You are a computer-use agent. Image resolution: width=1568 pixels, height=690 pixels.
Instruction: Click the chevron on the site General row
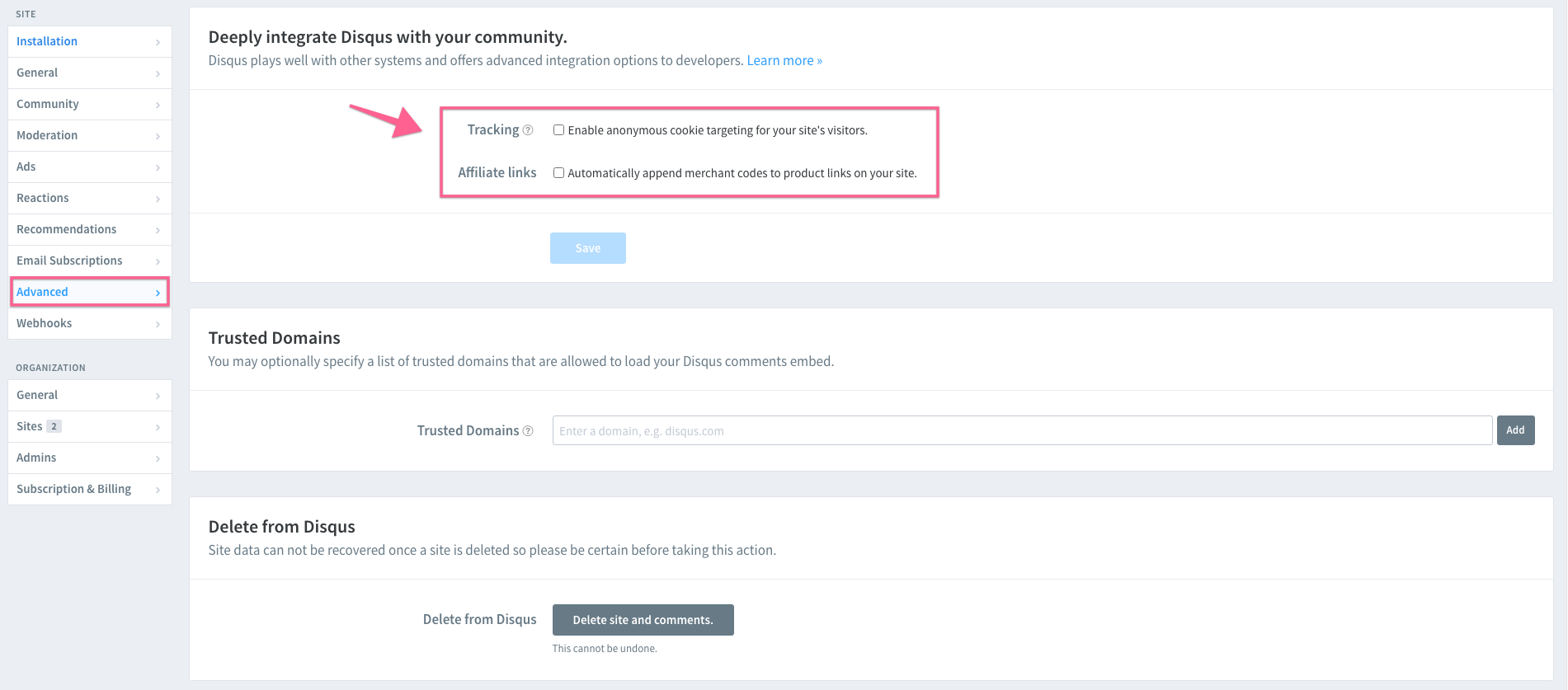click(x=158, y=73)
